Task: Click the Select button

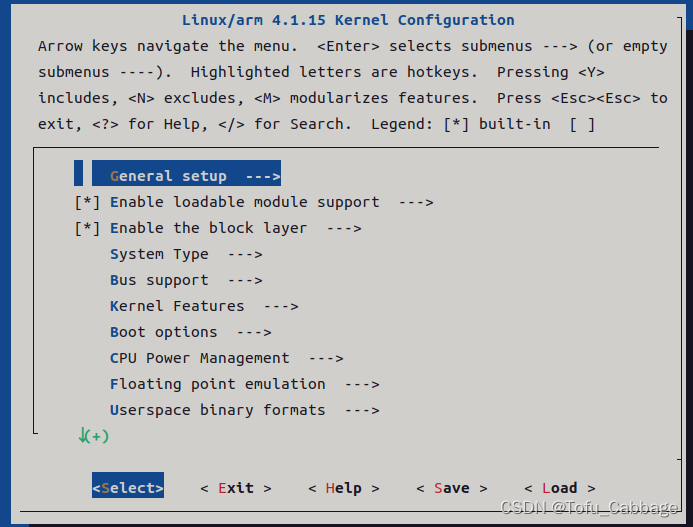Action: pyautogui.click(x=128, y=485)
